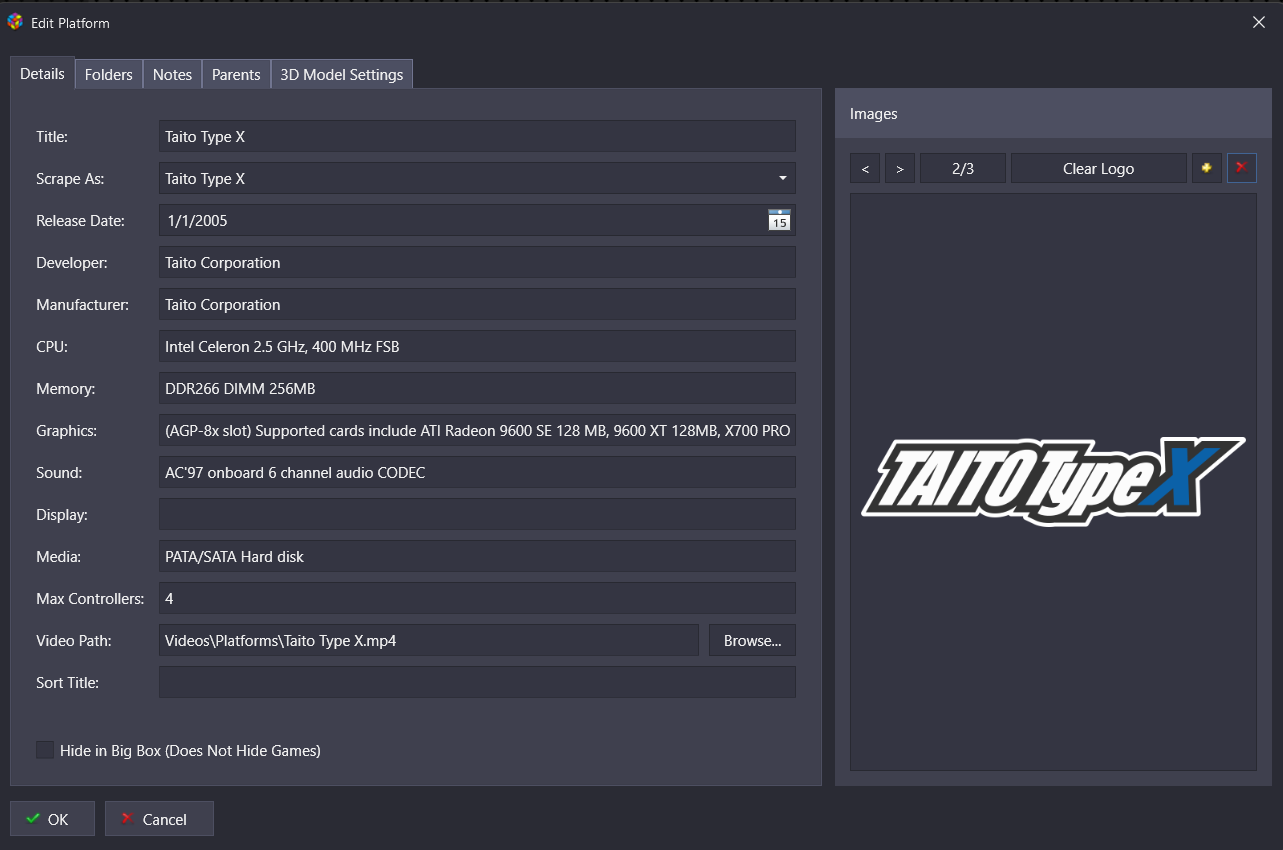Confirm changes with OK button

tap(52, 819)
